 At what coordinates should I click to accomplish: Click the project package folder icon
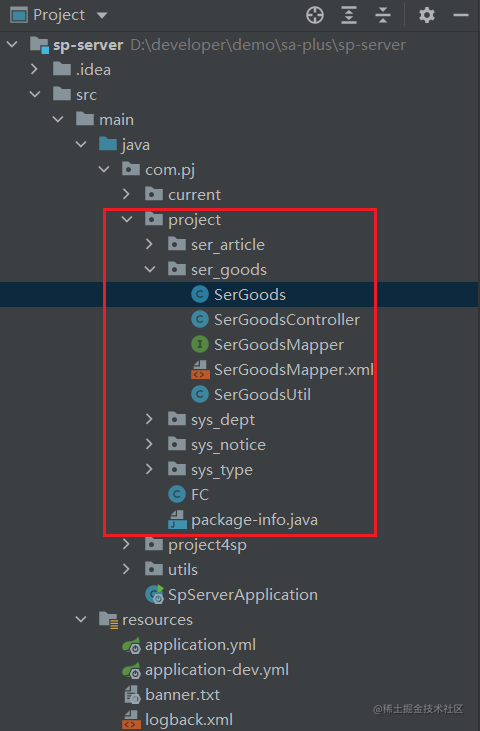154,219
